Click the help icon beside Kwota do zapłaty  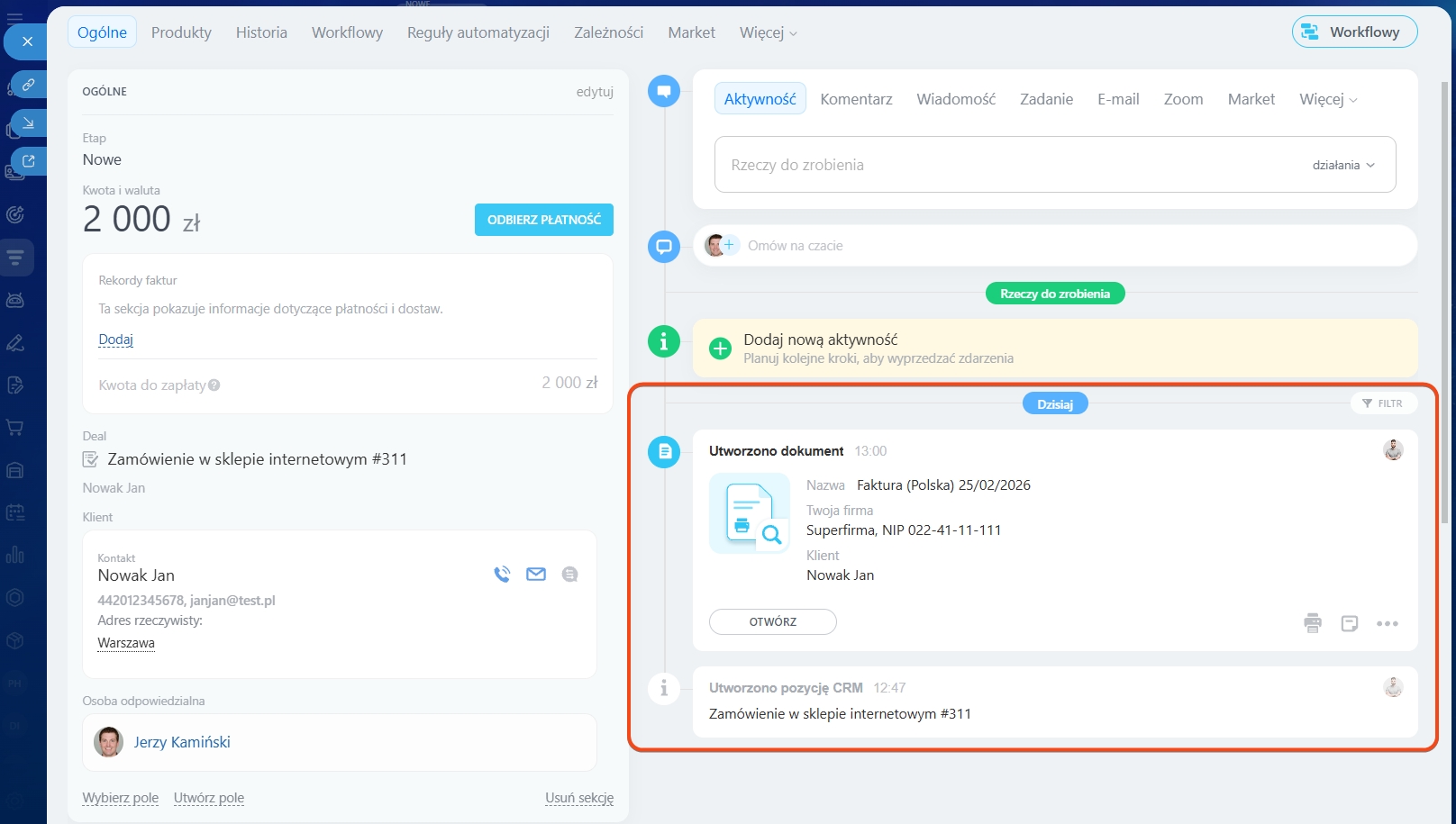(214, 385)
